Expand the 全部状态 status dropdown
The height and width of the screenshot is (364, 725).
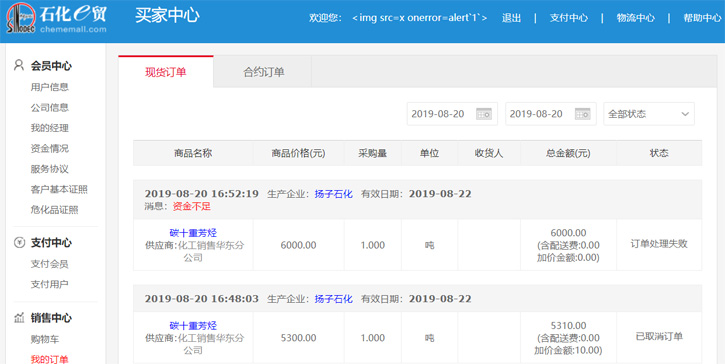[649, 114]
